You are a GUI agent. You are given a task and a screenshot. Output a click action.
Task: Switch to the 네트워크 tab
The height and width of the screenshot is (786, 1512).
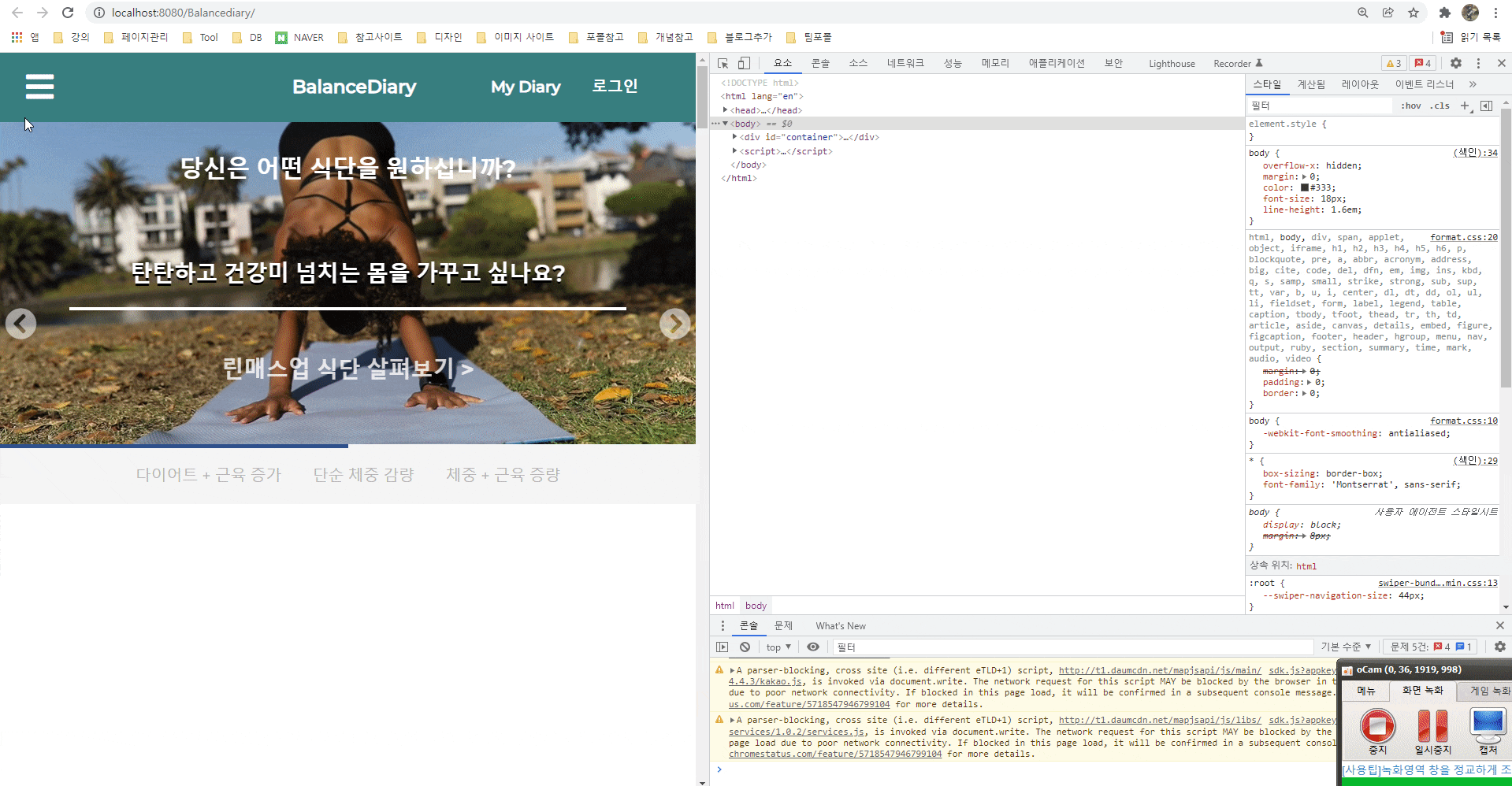click(x=905, y=63)
